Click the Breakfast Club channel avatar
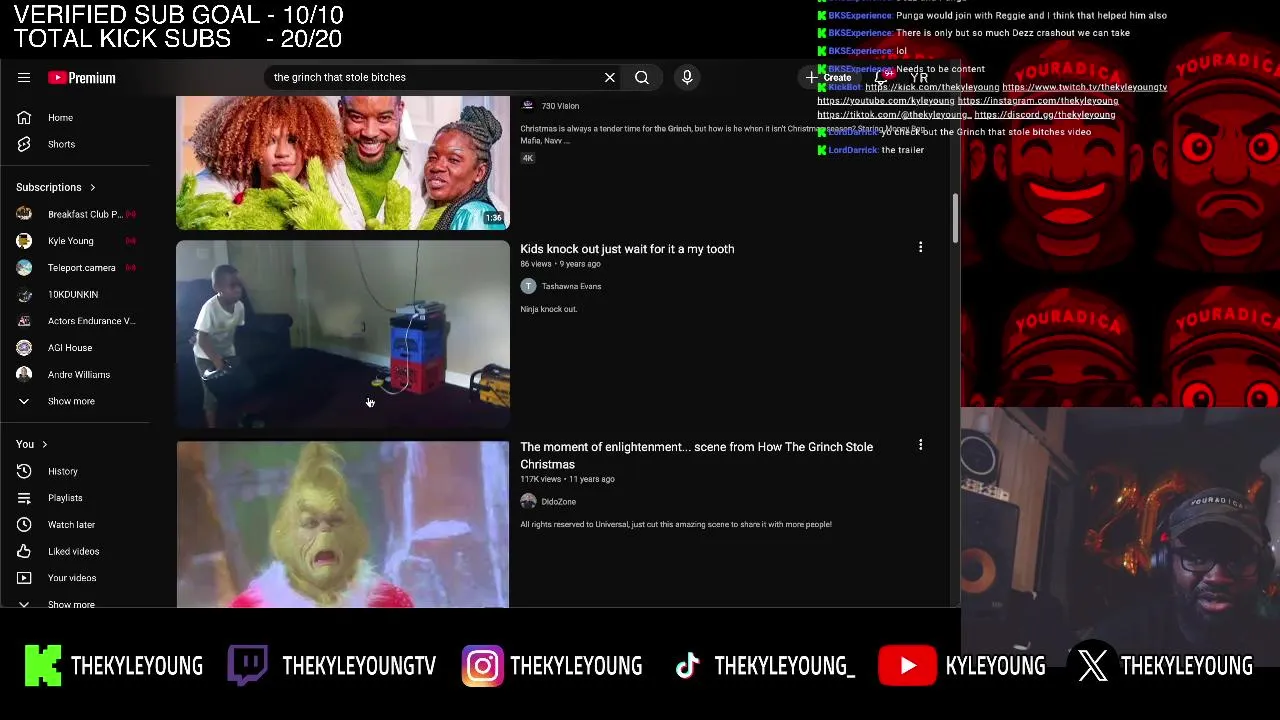 click(x=24, y=214)
